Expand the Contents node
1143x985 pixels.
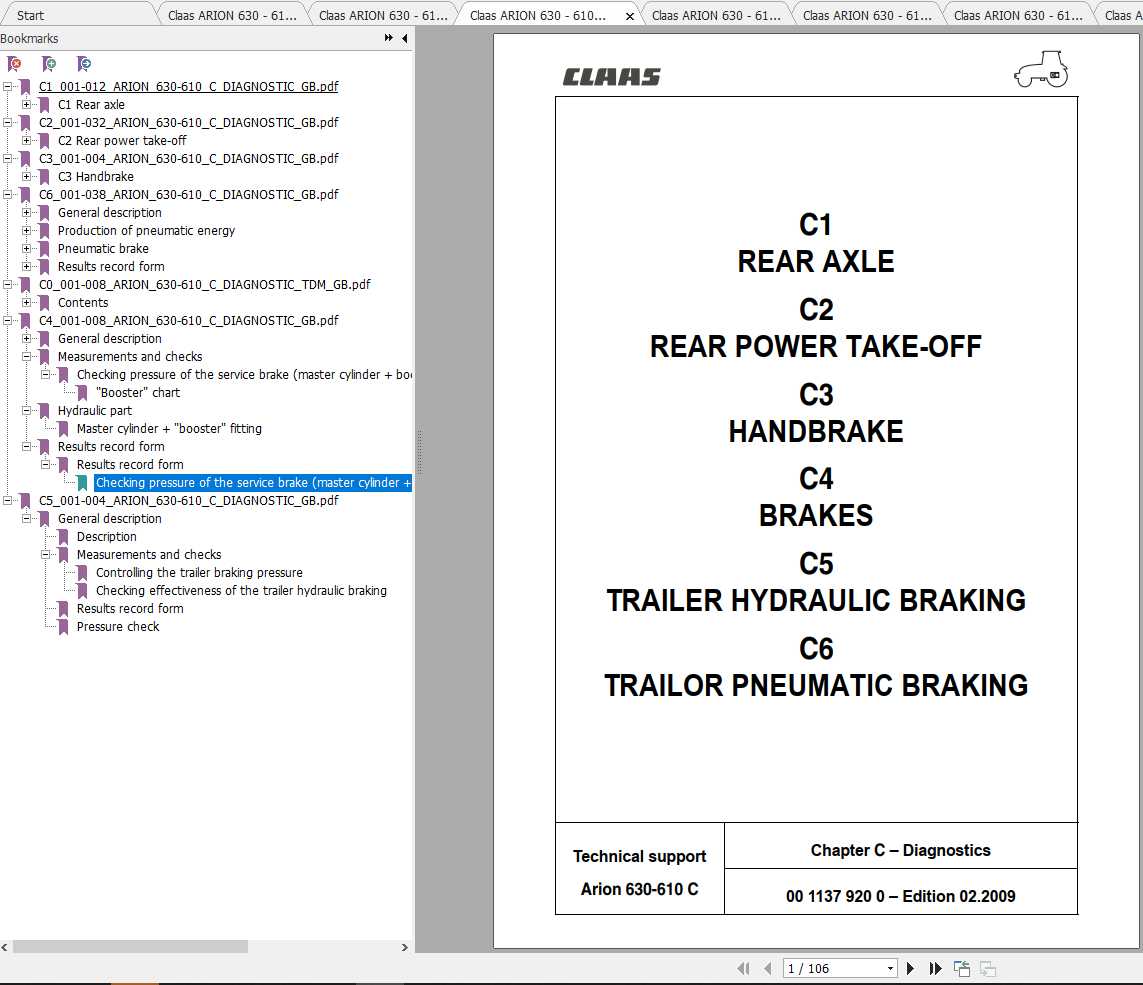pos(26,303)
